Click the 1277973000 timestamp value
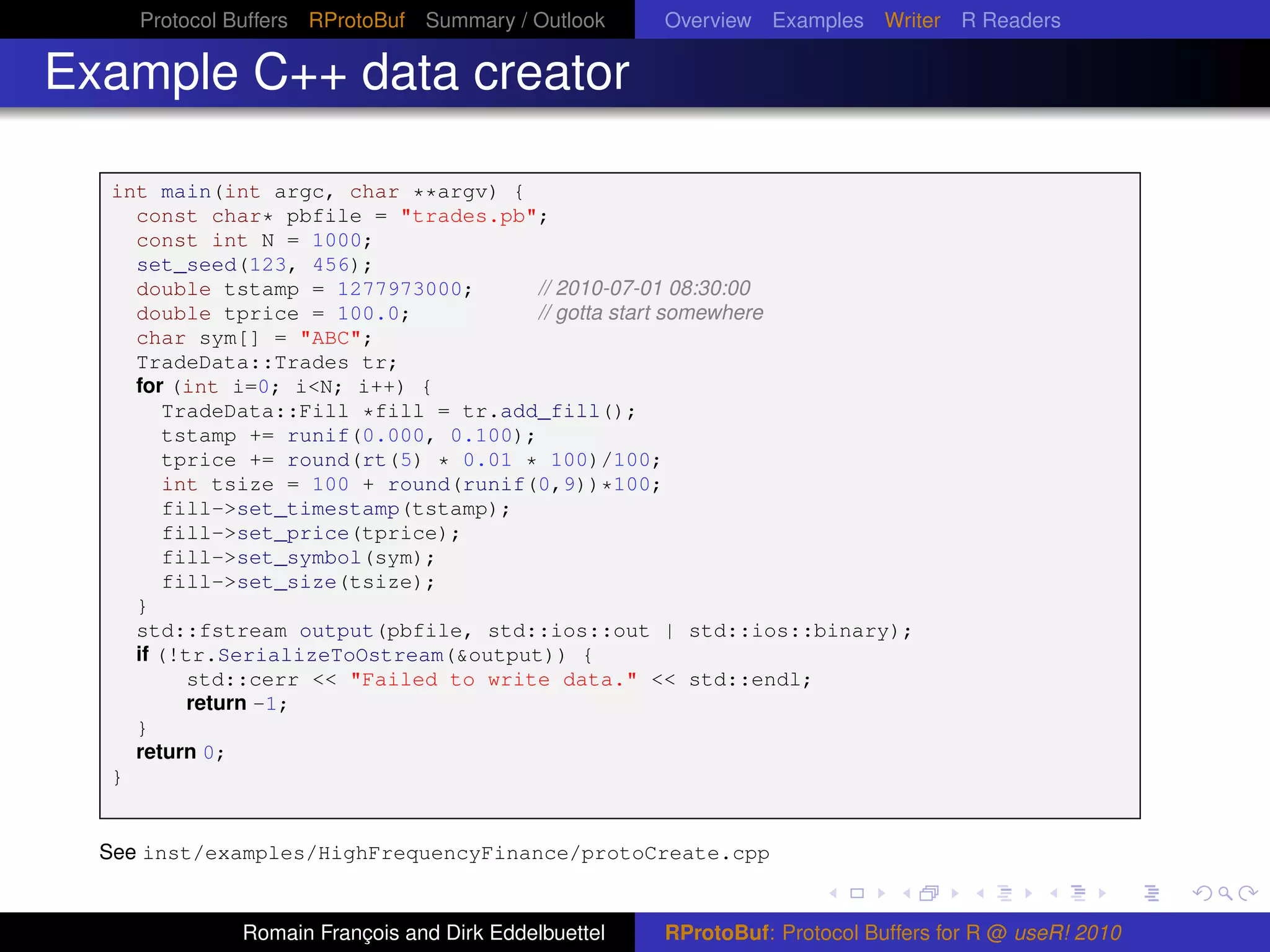 tap(399, 289)
